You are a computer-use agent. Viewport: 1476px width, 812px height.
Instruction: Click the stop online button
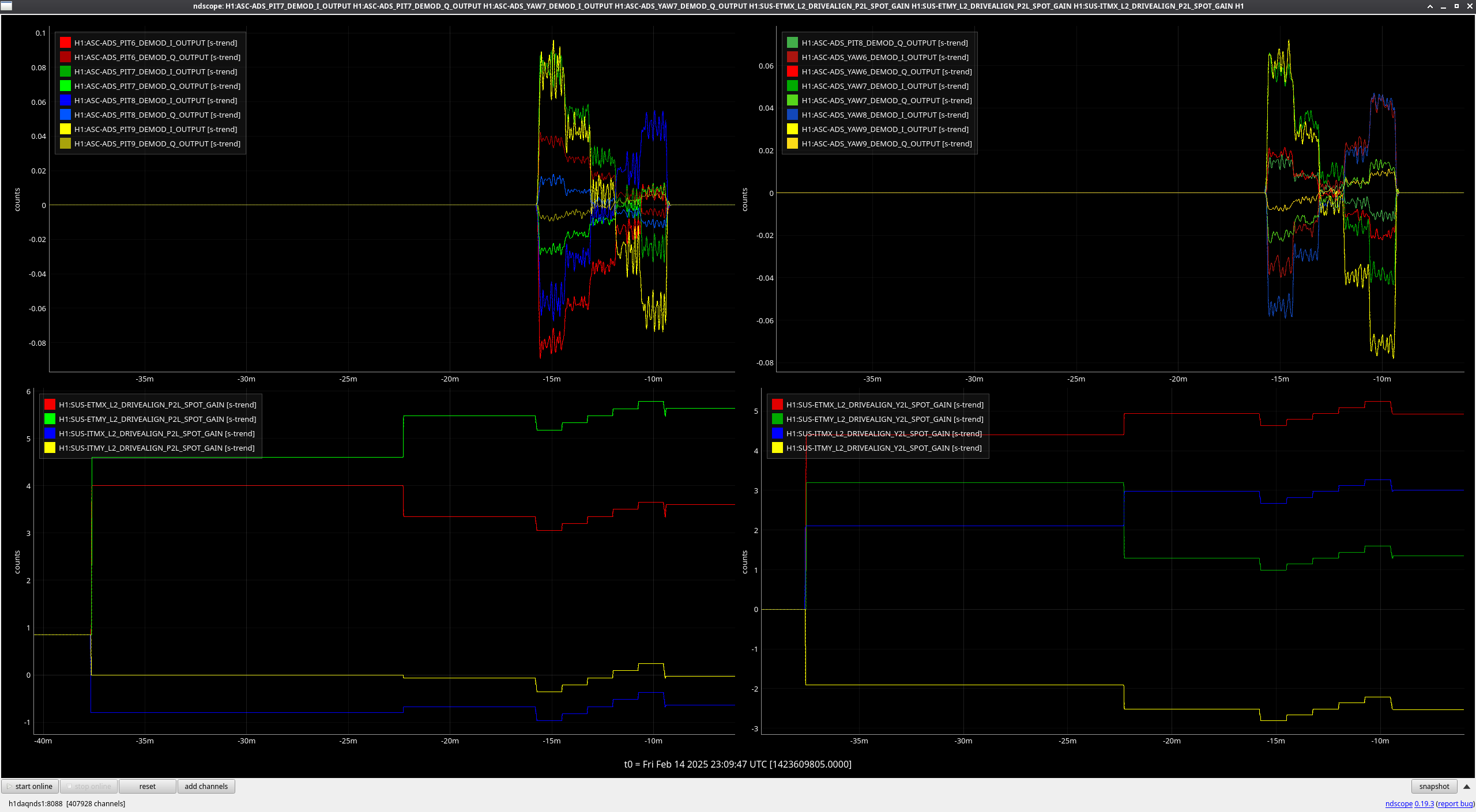tap(89, 786)
